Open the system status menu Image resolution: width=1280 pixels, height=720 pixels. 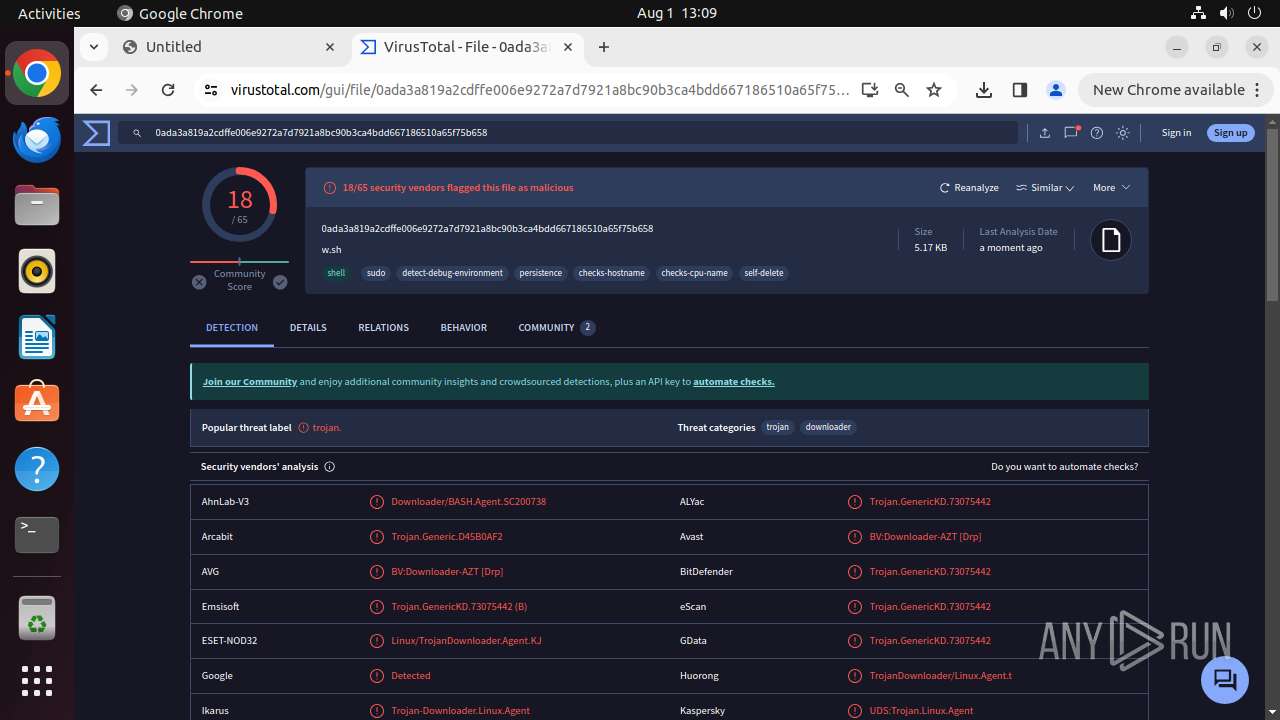tap(1227, 13)
